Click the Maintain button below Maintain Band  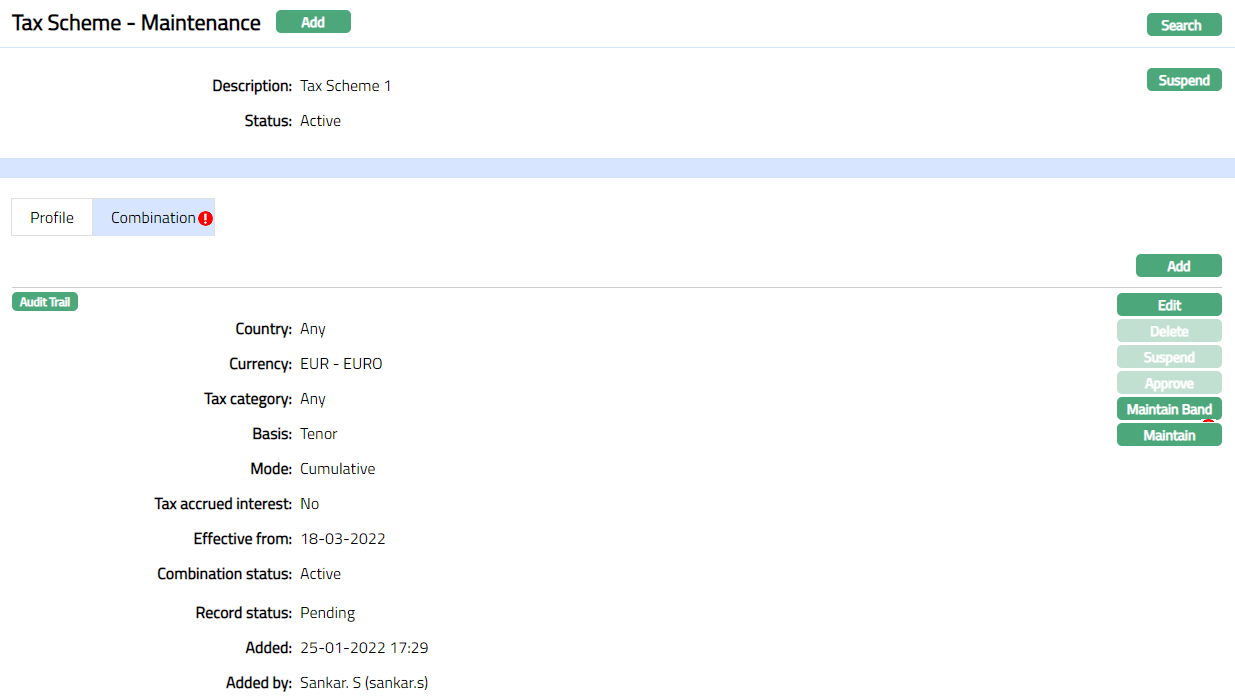1169,435
